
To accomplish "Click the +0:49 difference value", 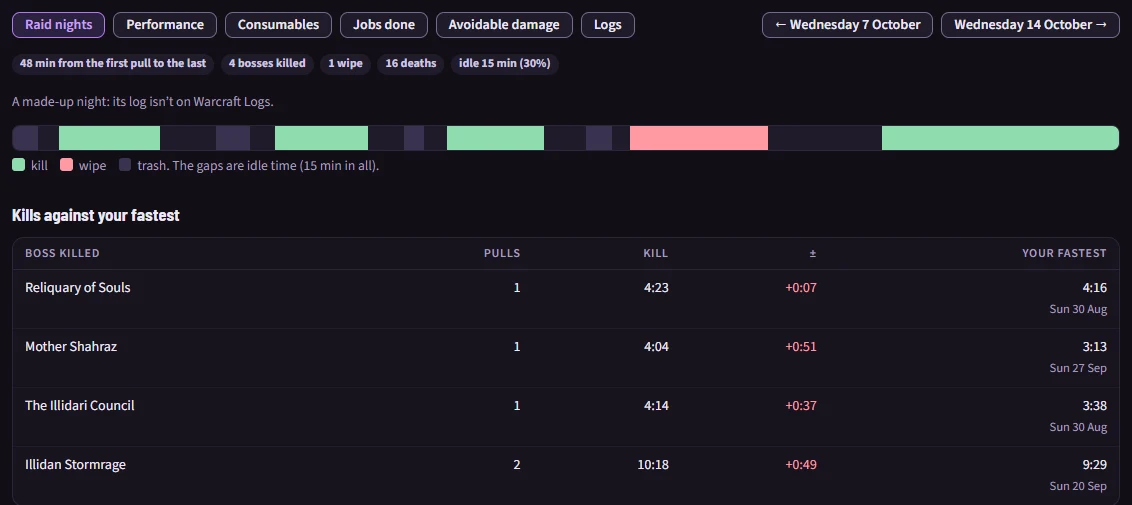I will tap(801, 465).
